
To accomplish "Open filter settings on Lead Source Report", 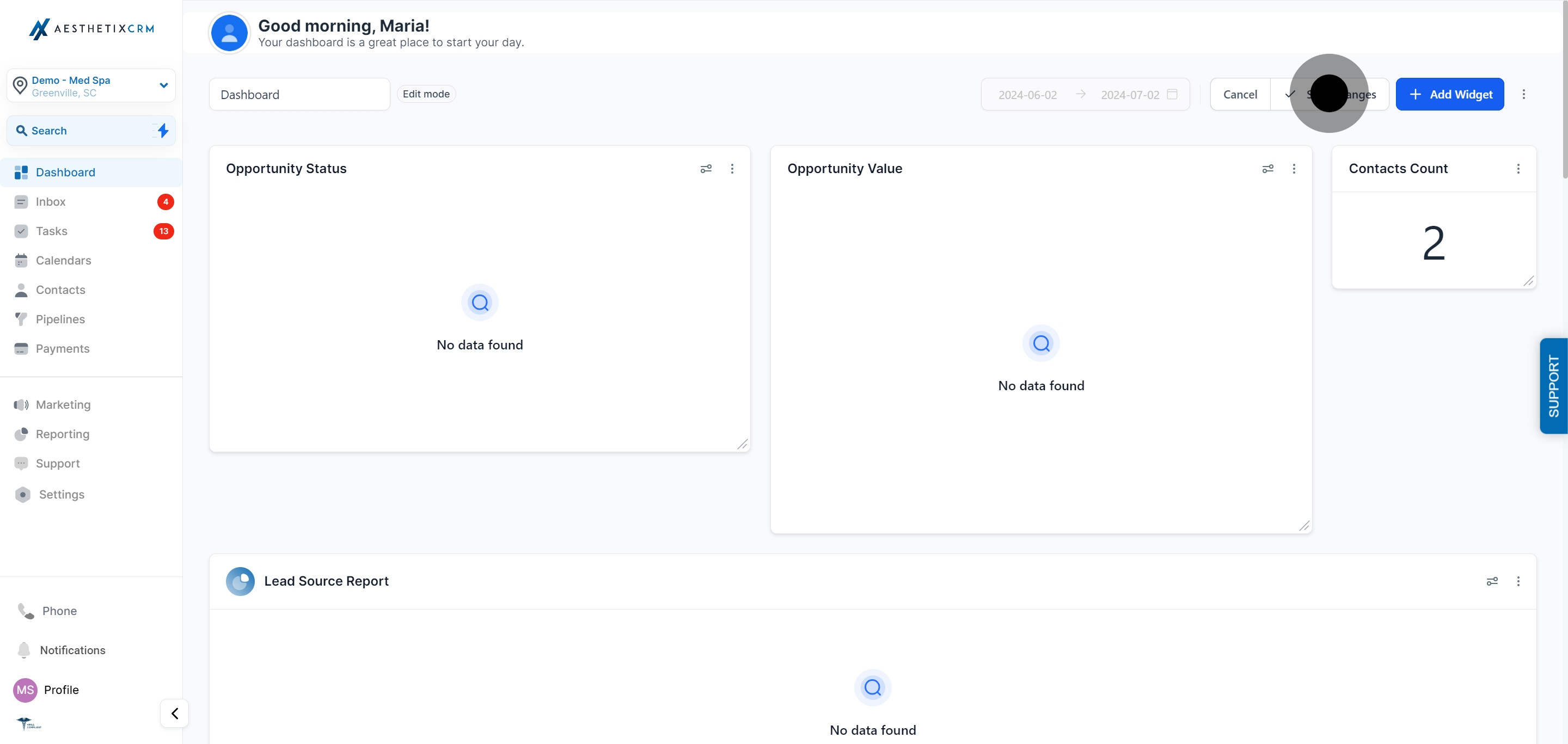I will pyautogui.click(x=1492, y=581).
